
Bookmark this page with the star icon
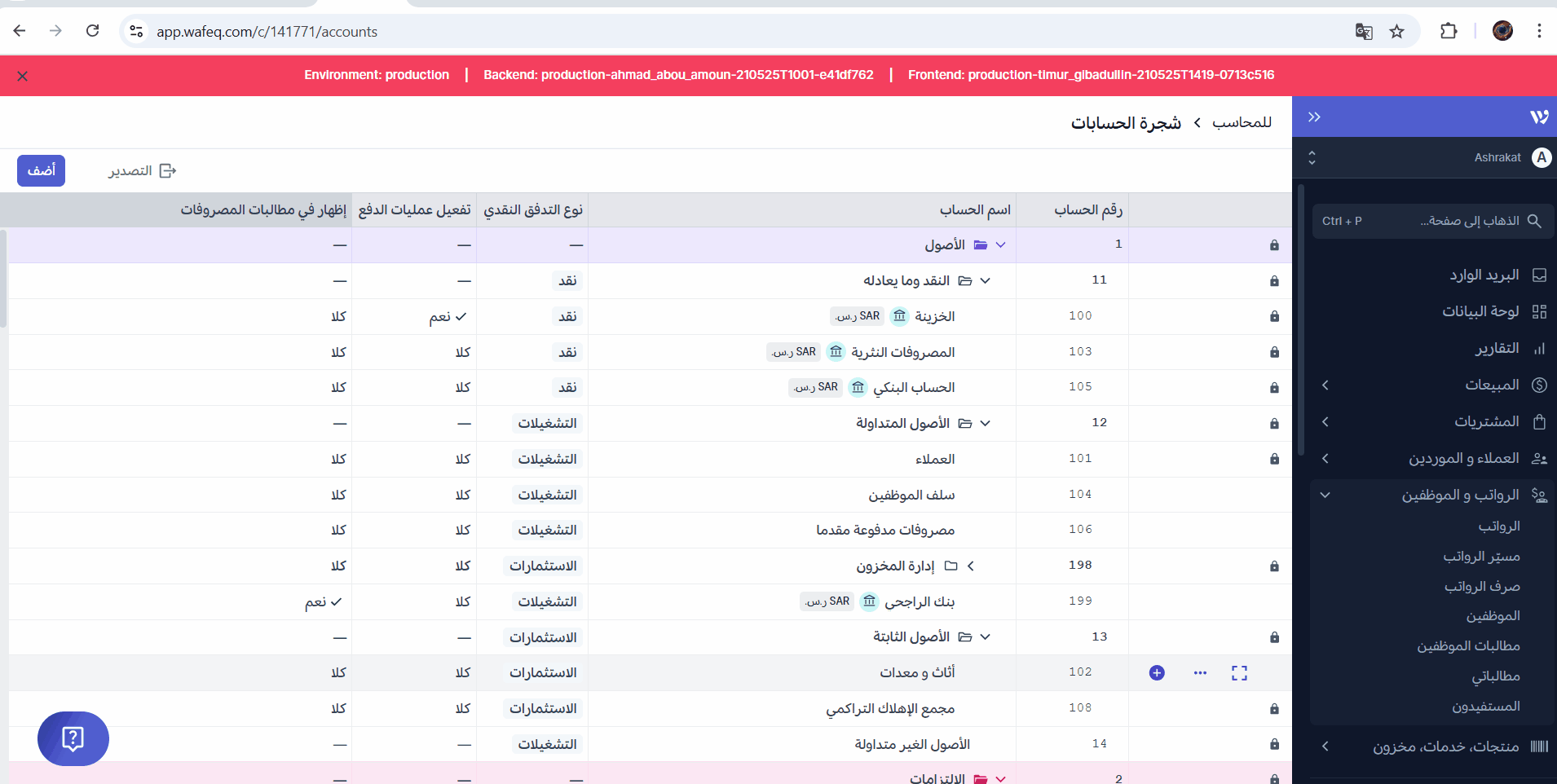1397,32
